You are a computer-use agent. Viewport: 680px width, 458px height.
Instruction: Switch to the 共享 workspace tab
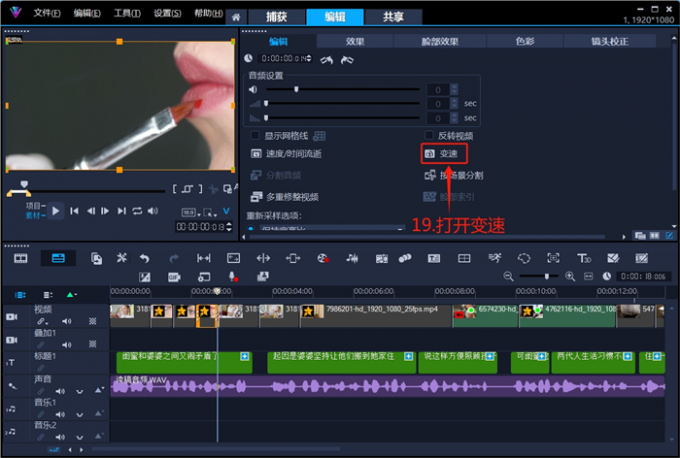coord(393,17)
